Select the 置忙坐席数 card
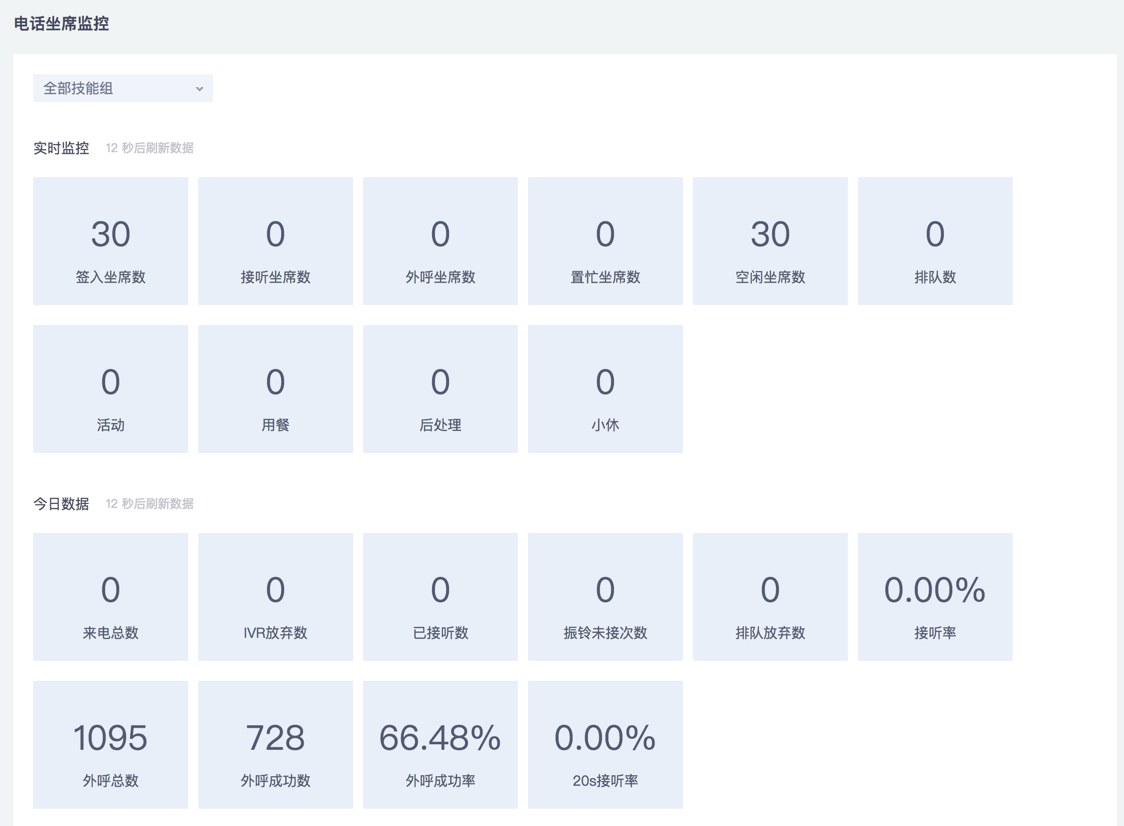The width and height of the screenshot is (1124, 826). click(x=605, y=241)
